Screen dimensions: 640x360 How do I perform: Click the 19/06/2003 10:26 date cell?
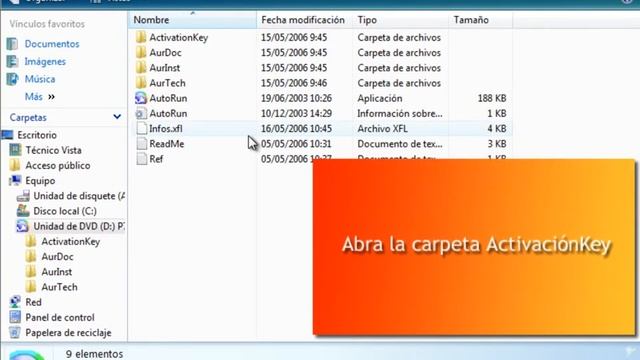296,98
